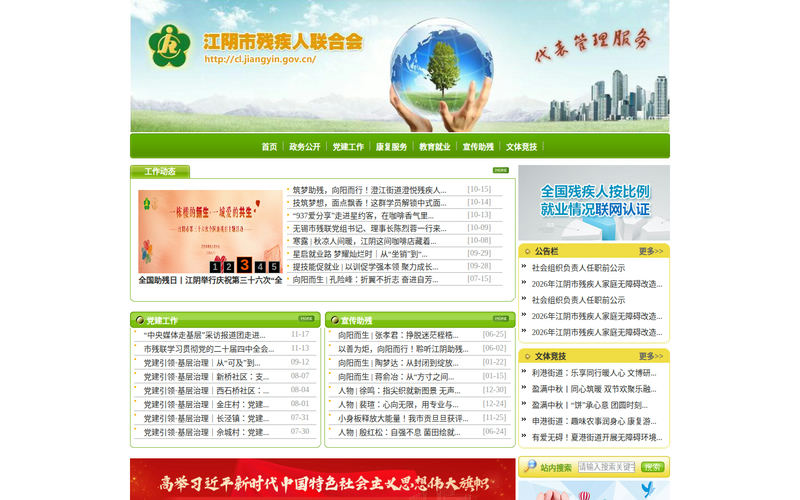
Task: Open news 筑梦助残，向阳而行！澄江街道
Action: pyautogui.click(x=369, y=190)
